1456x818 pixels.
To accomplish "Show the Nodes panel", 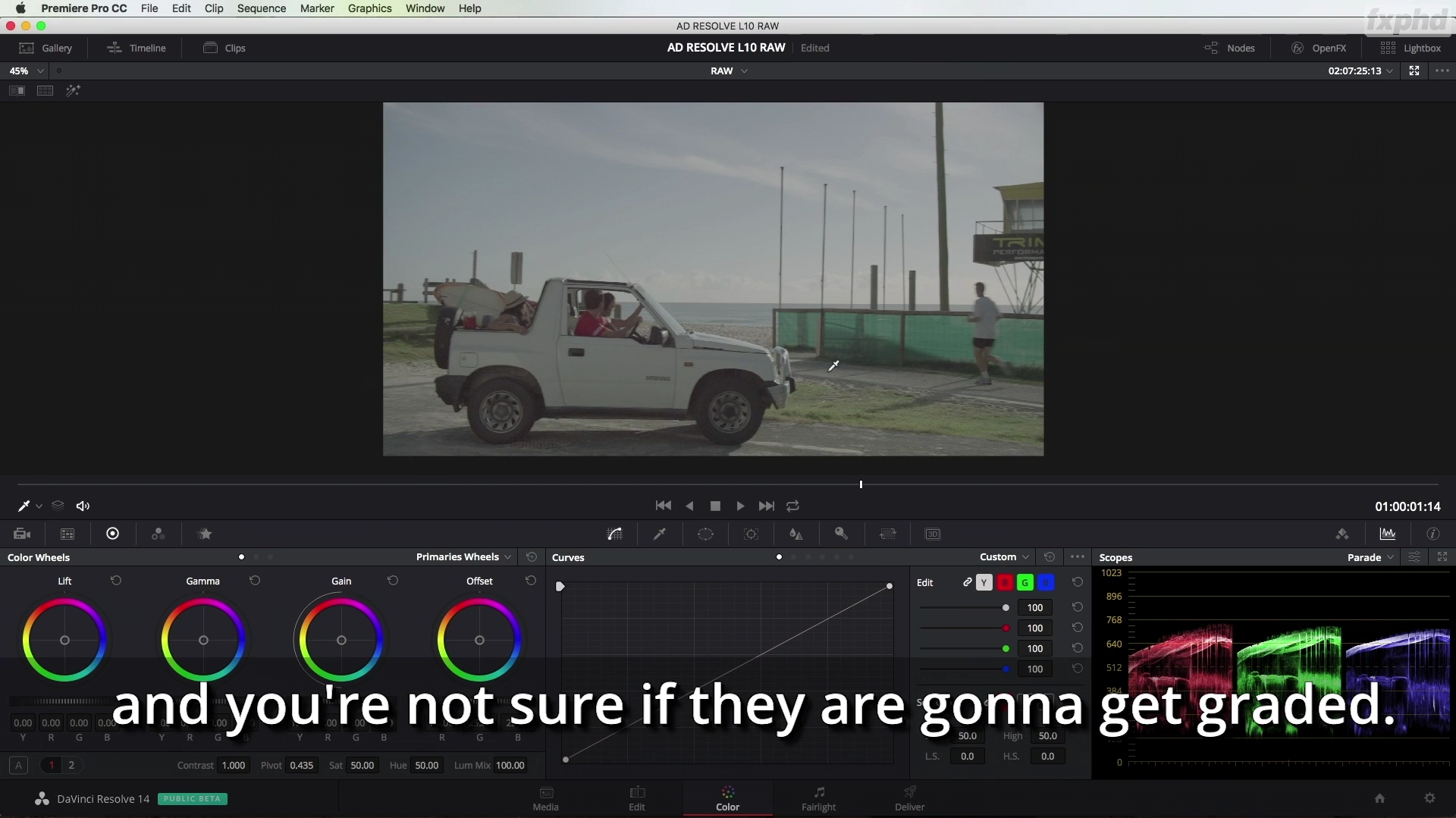I will click(x=1229, y=48).
